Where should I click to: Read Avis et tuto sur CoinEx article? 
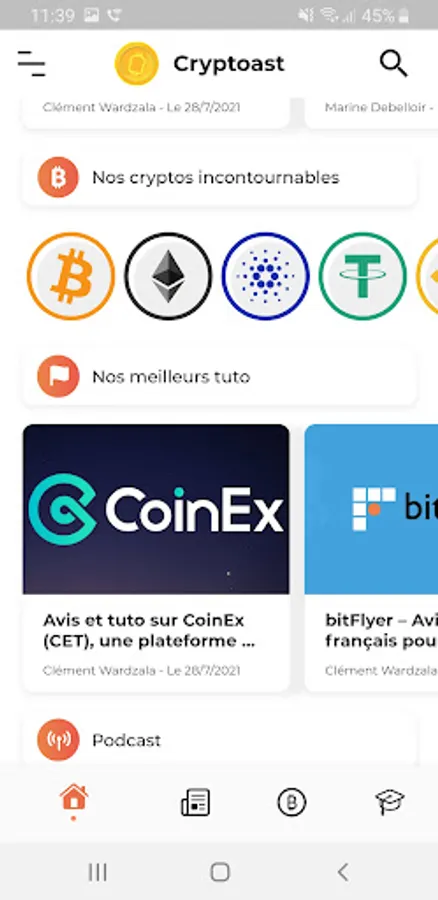pyautogui.click(x=149, y=631)
